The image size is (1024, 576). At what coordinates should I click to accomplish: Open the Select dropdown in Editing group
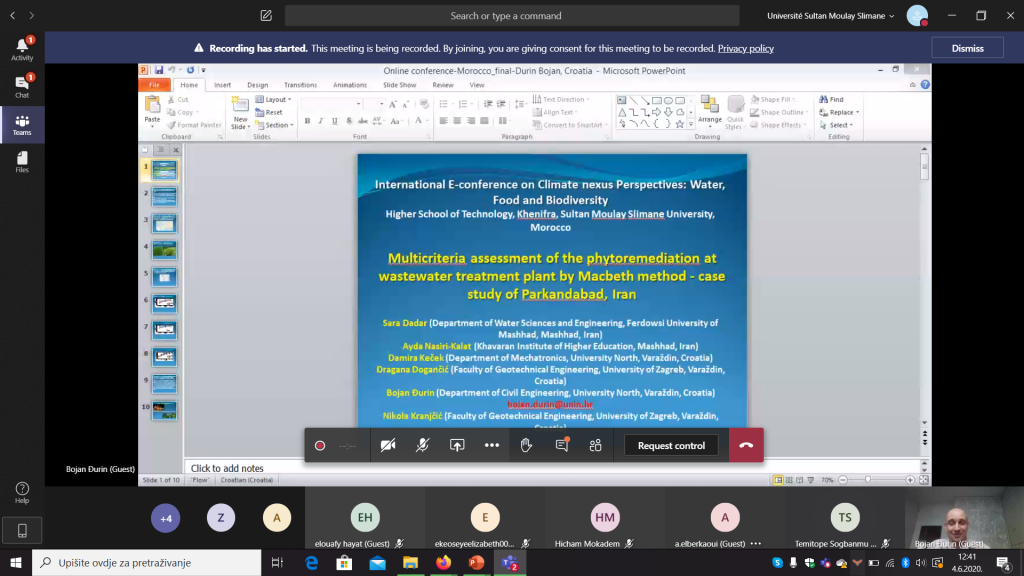click(837, 125)
